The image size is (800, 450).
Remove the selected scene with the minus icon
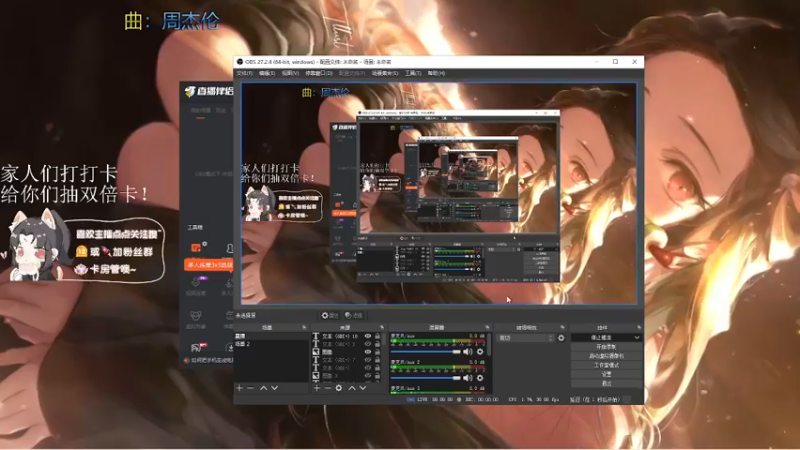(x=251, y=388)
